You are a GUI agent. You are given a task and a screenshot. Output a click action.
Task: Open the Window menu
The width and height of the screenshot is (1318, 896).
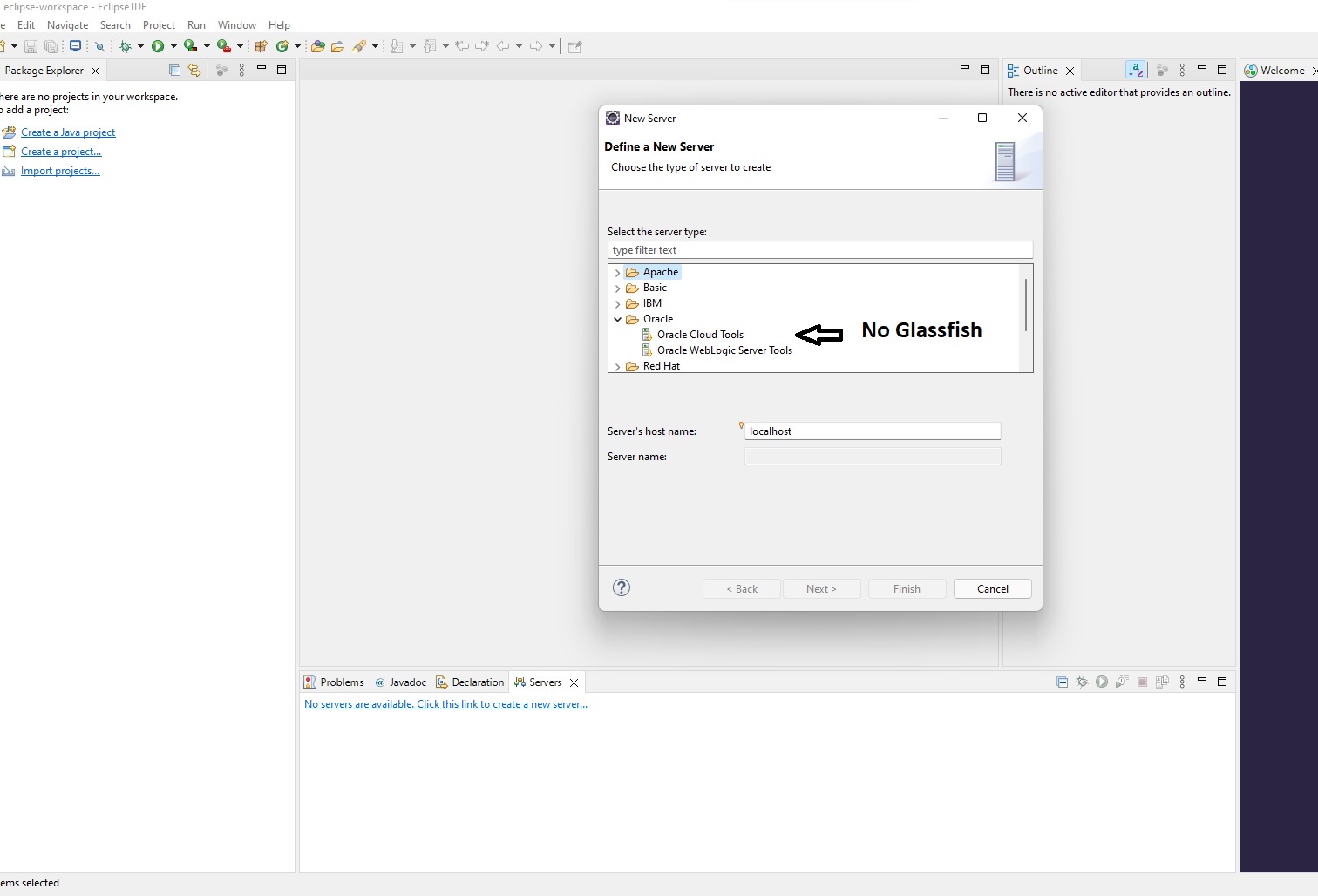(237, 25)
